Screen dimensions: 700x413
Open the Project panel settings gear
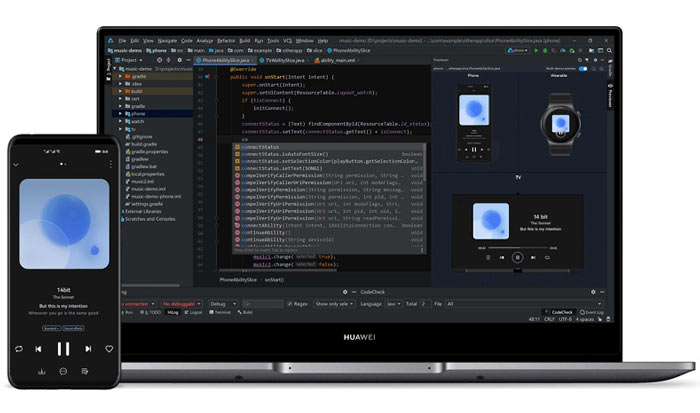tap(179, 60)
